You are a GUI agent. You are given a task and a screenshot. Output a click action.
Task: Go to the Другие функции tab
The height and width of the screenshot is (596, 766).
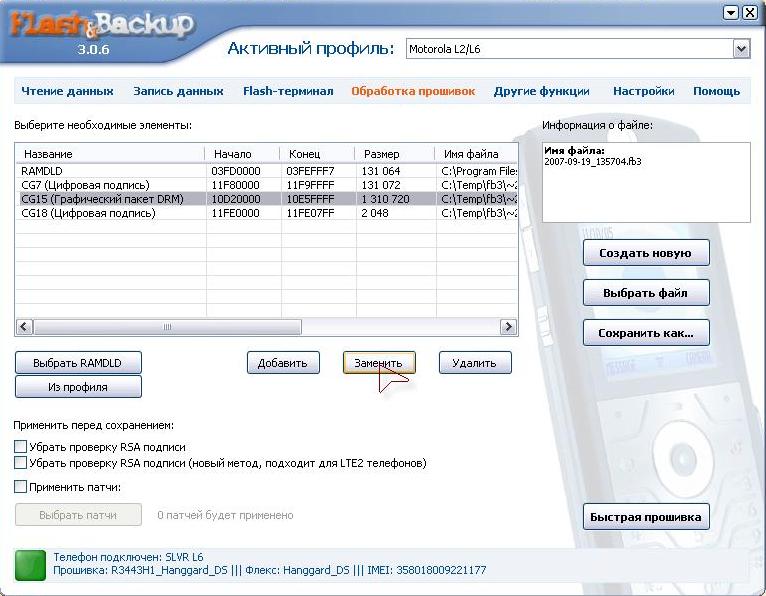[x=541, y=91]
